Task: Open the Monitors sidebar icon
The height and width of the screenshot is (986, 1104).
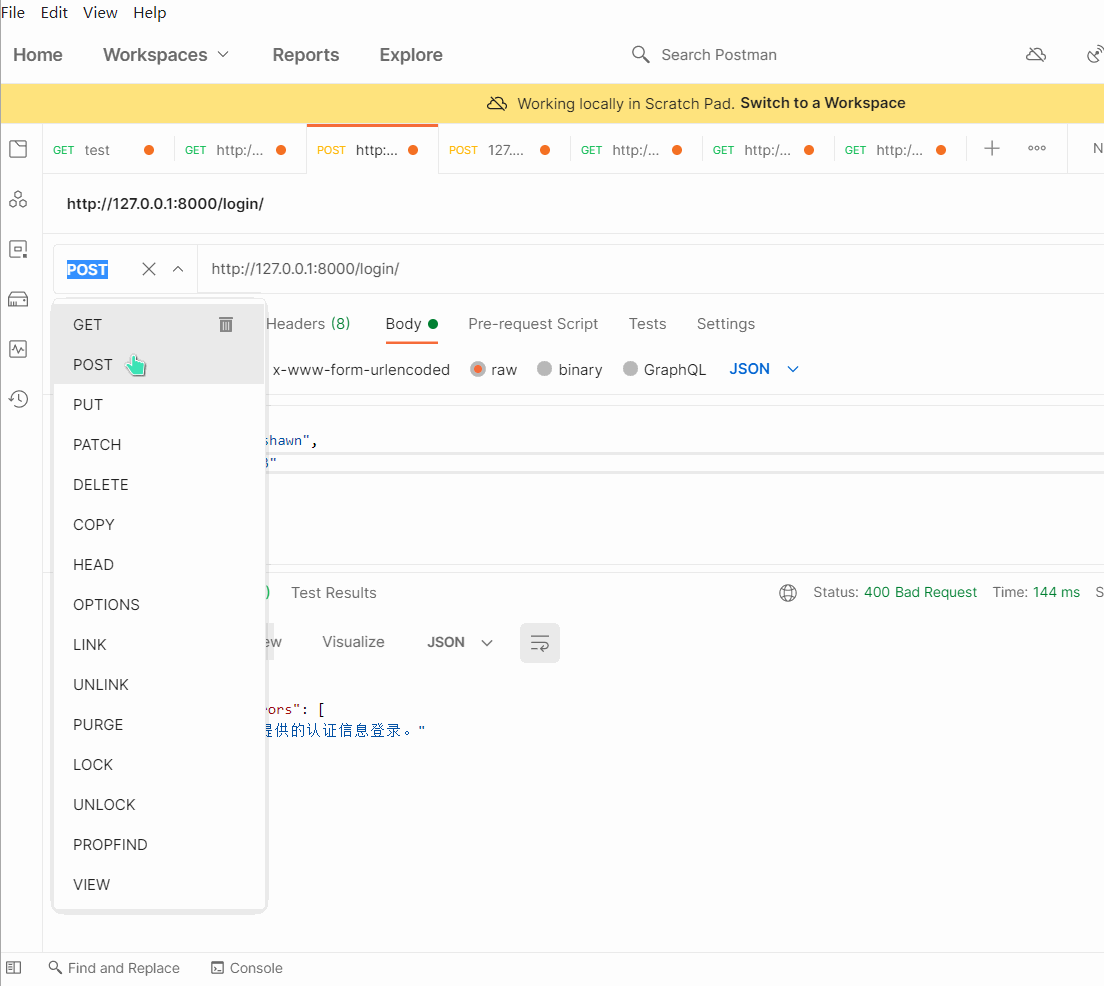Action: click(18, 349)
